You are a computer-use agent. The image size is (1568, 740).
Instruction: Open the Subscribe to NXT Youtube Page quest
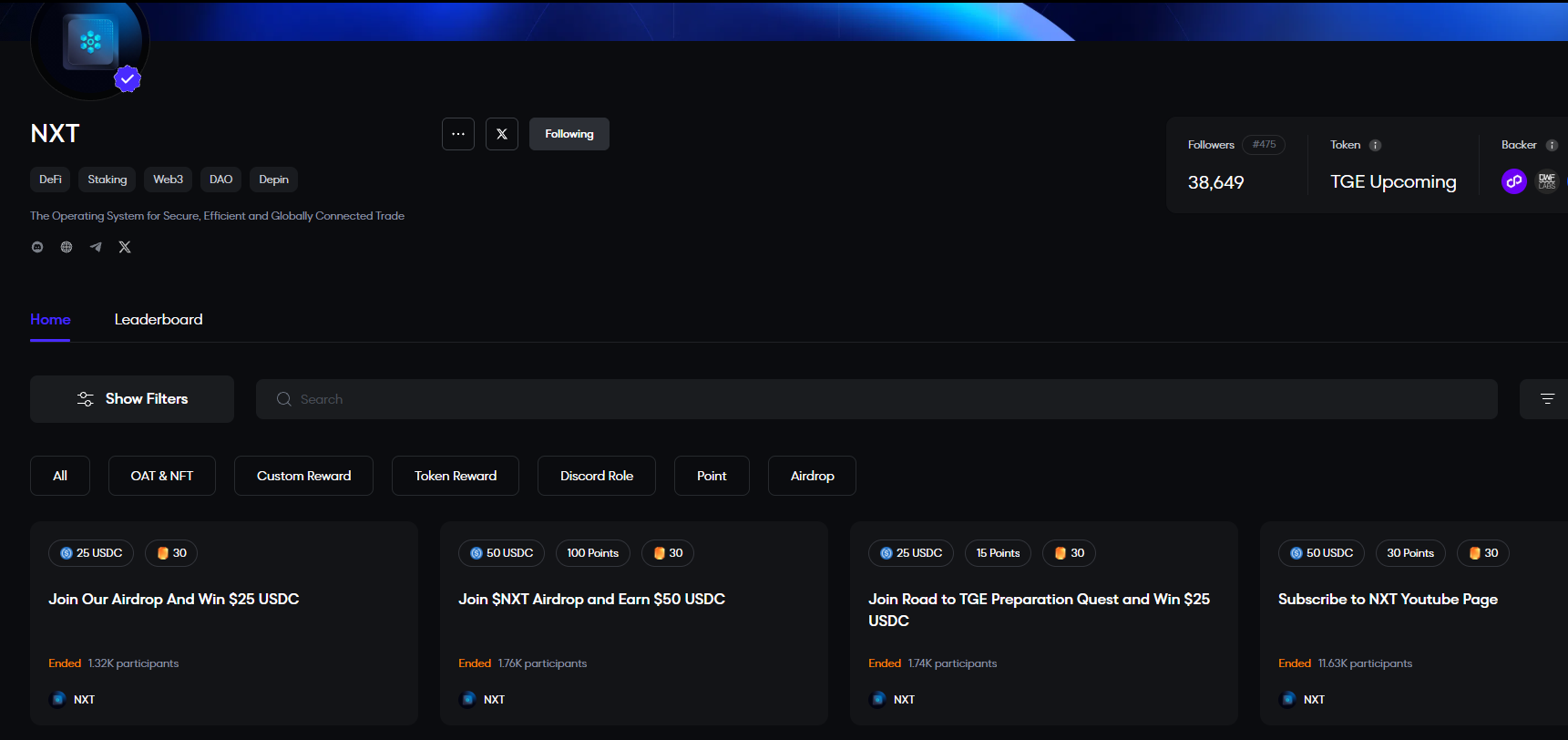pyautogui.click(x=1388, y=599)
